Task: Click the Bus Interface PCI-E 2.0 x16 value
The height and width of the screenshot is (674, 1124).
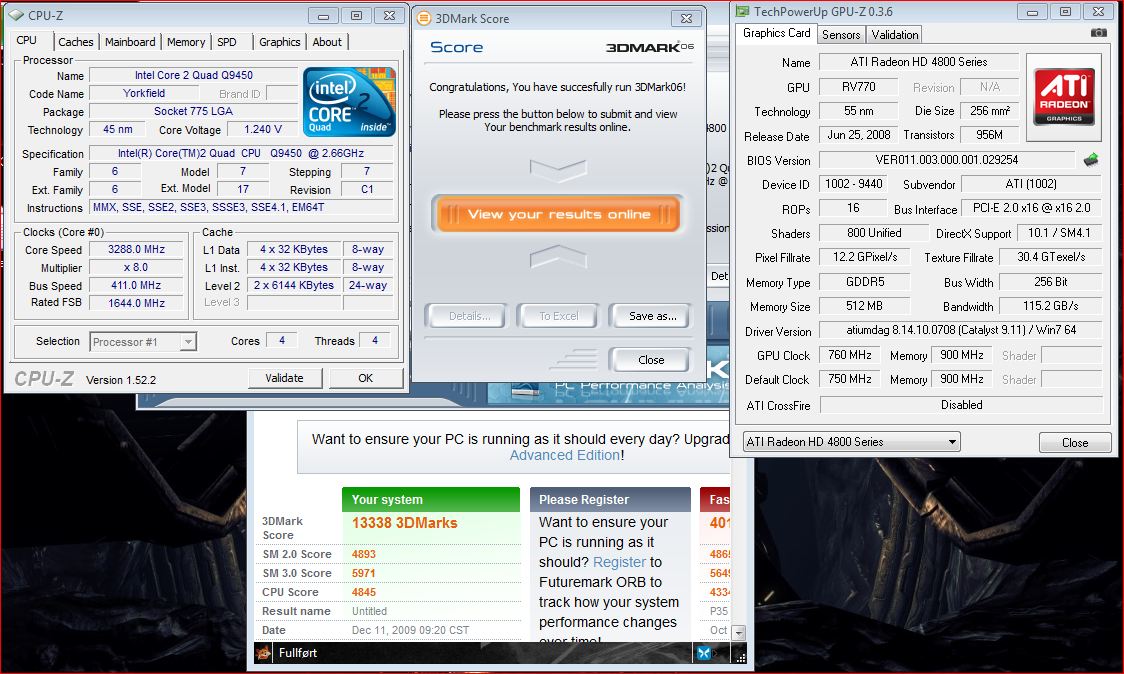Action: point(1032,208)
